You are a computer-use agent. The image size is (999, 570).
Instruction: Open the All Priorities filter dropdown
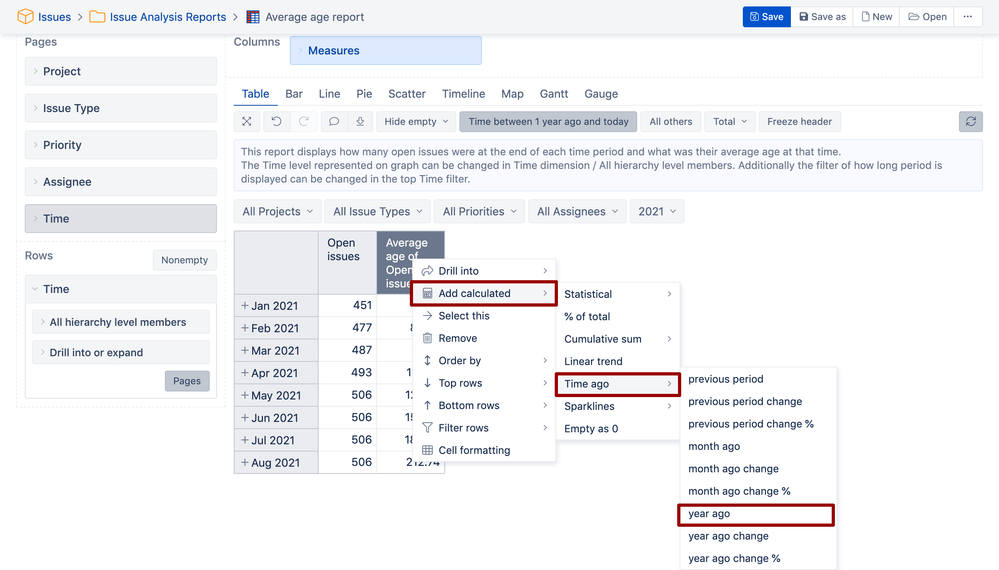pos(480,211)
